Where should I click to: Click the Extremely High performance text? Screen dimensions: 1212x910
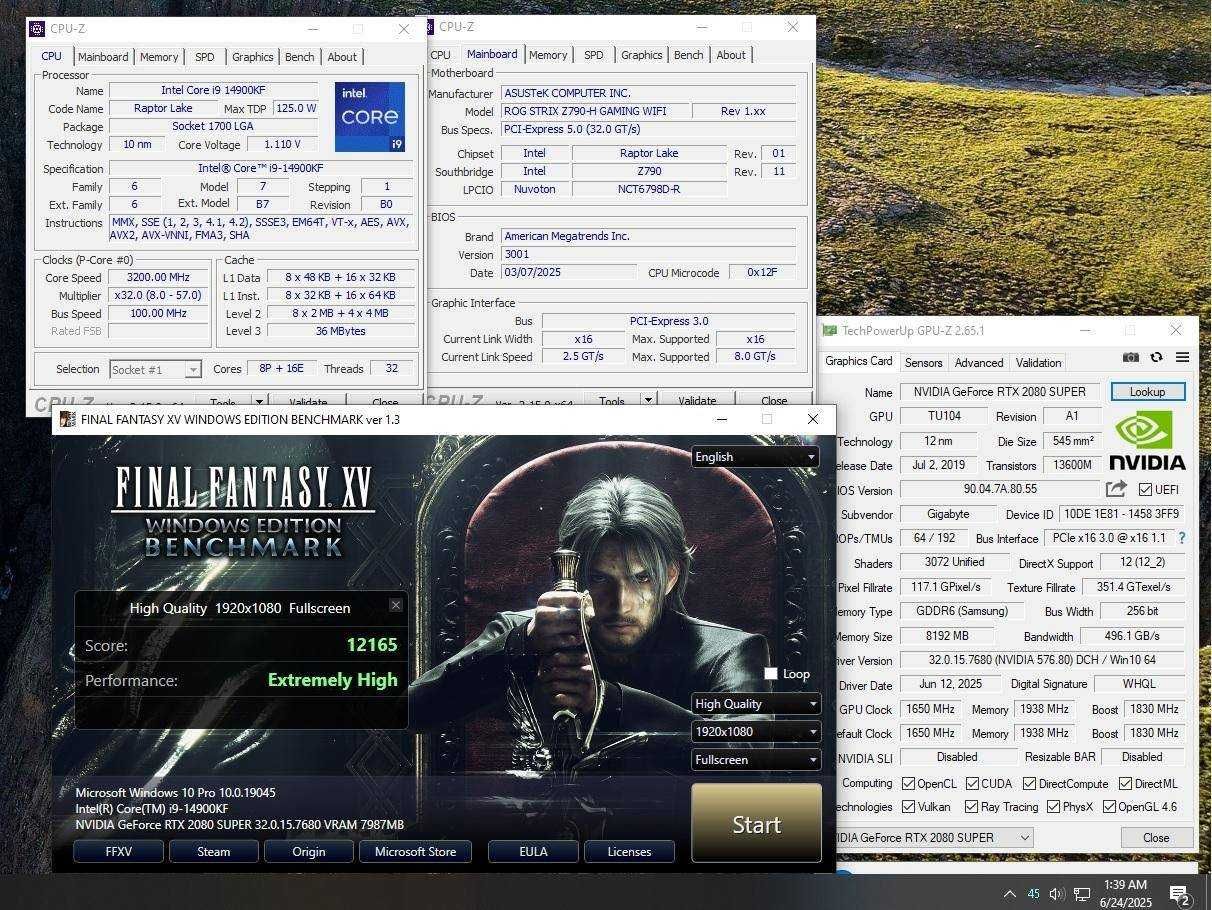pyautogui.click(x=332, y=680)
